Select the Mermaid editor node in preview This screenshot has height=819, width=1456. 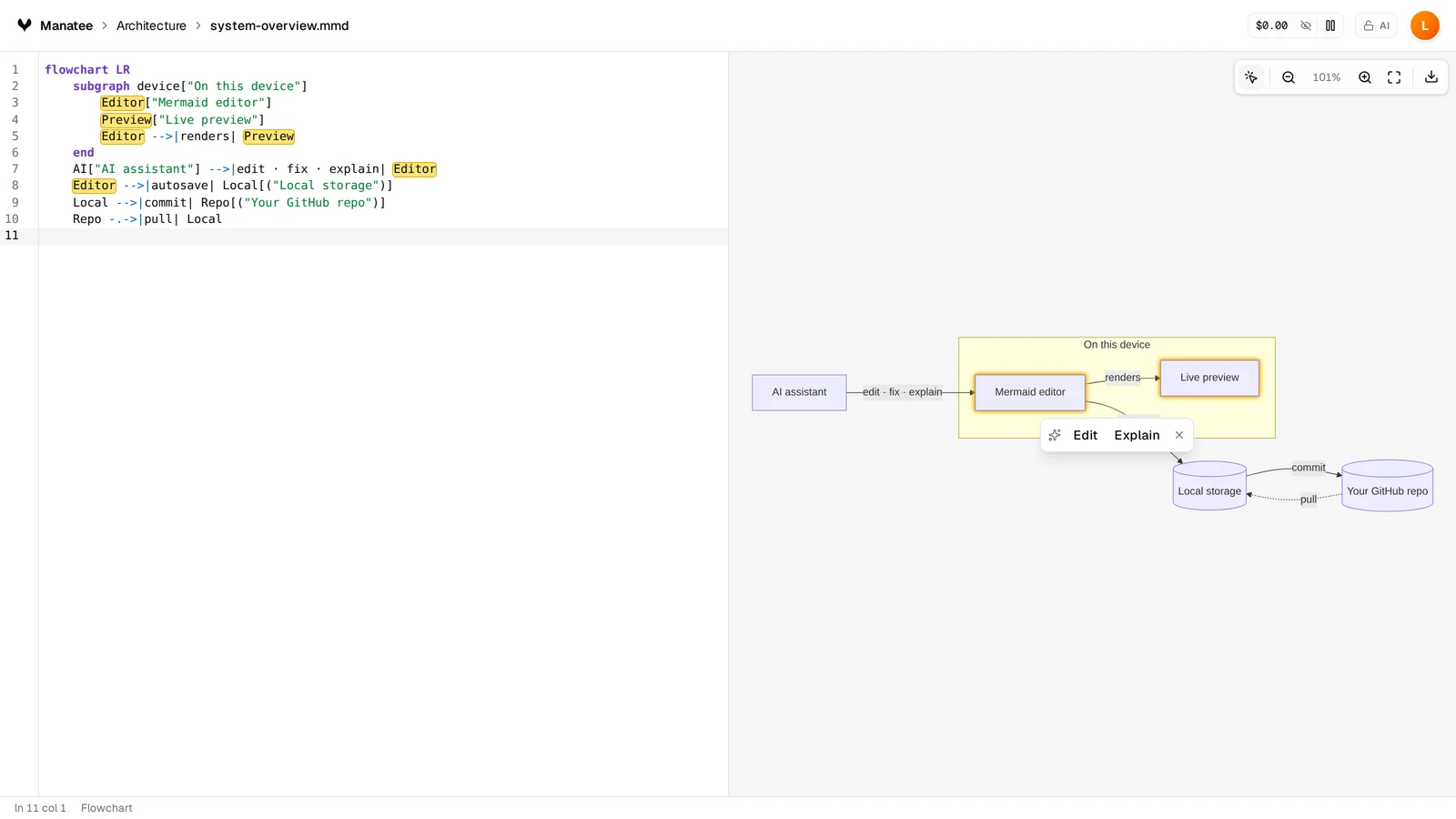(1030, 392)
